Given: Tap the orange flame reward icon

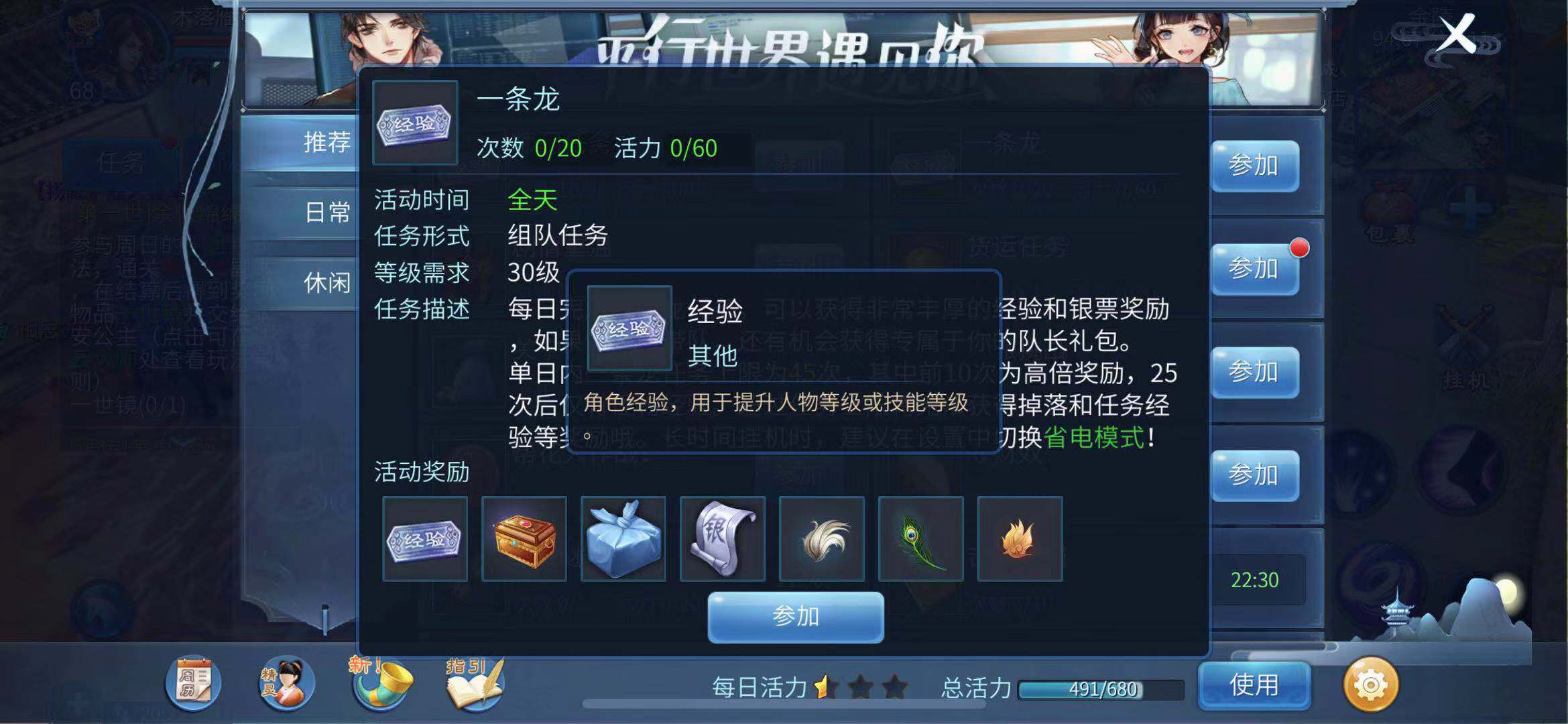Looking at the screenshot, I should click(1020, 539).
